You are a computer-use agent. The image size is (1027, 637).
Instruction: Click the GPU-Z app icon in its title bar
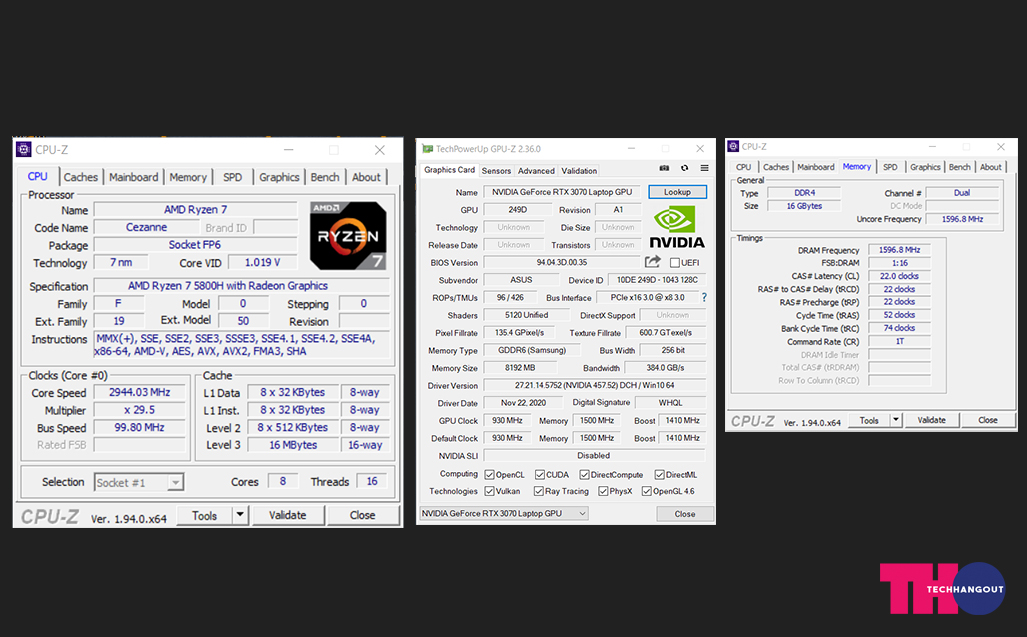point(428,149)
